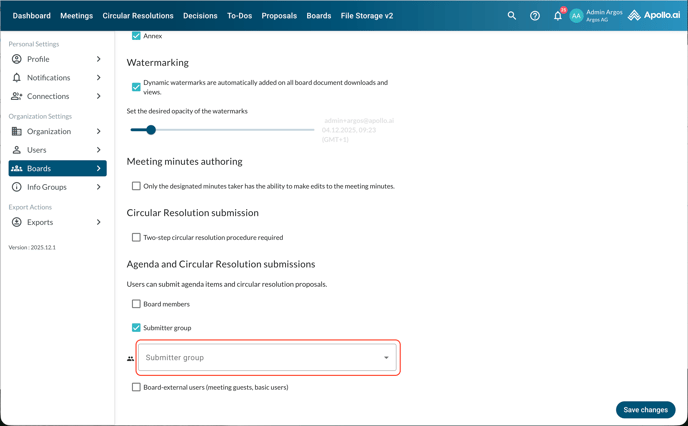The width and height of the screenshot is (688, 426).
Task: Open the Circular Resolutions menu
Action: tap(138, 16)
